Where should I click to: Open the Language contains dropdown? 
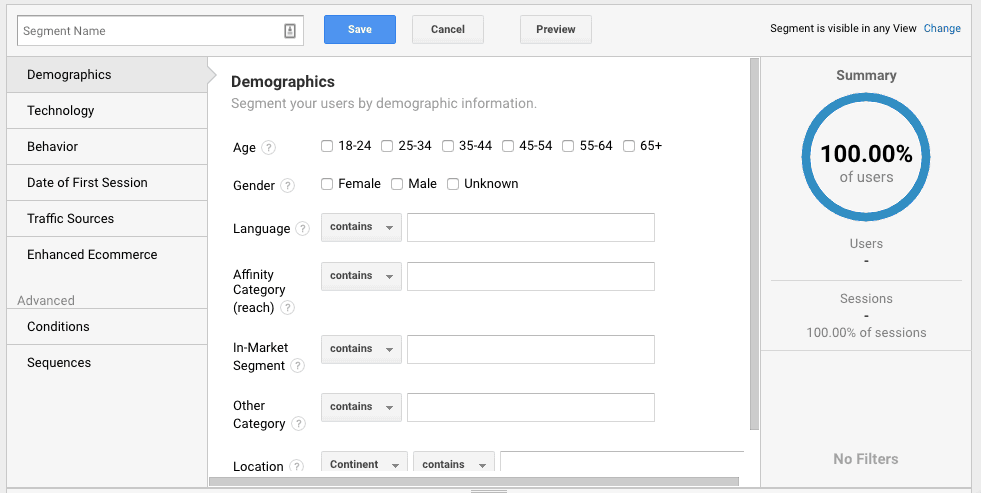click(x=361, y=227)
